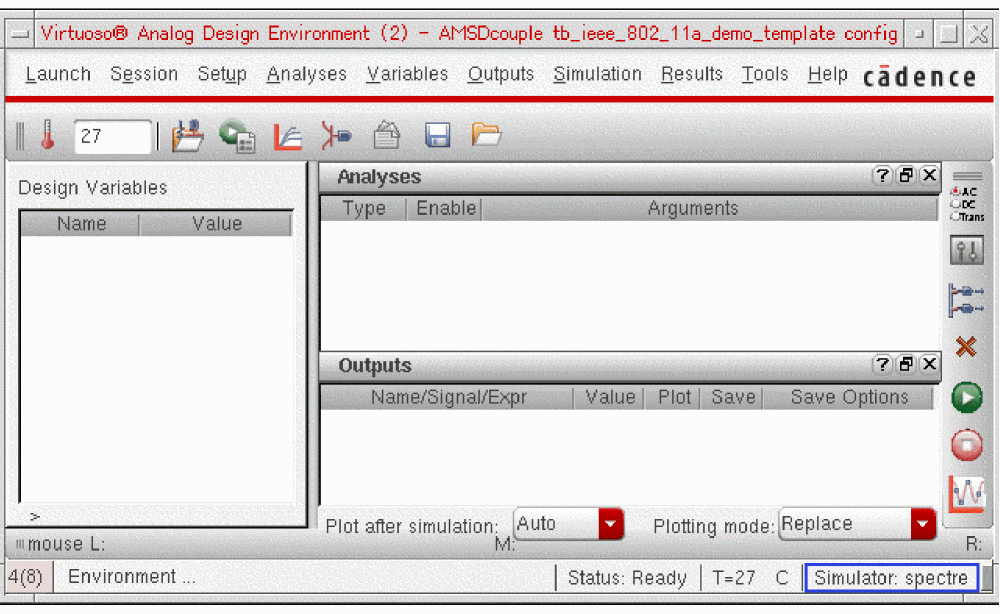The height and width of the screenshot is (614, 1000).
Task: Open the Analyses menu
Action: pos(307,75)
